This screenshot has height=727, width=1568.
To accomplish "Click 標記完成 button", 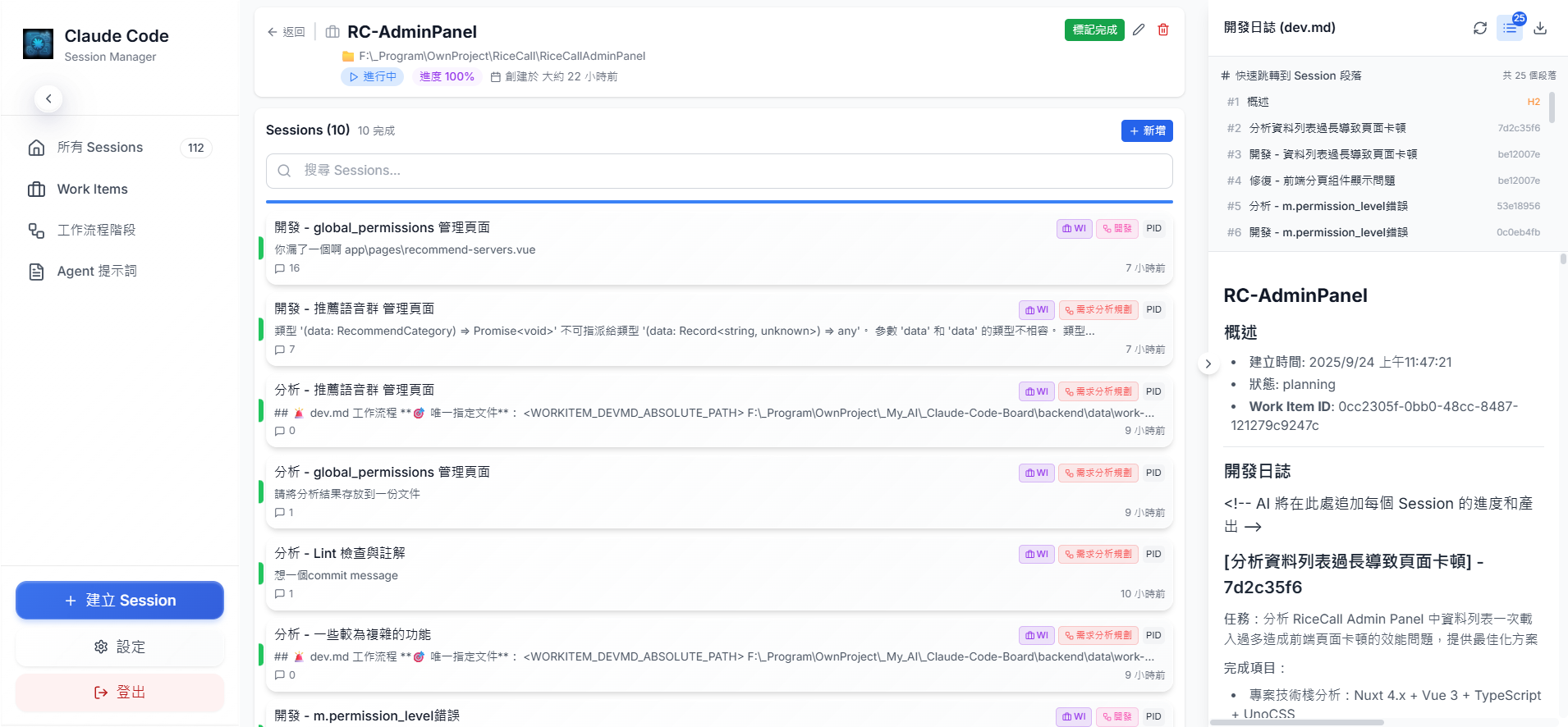I will 1094,30.
